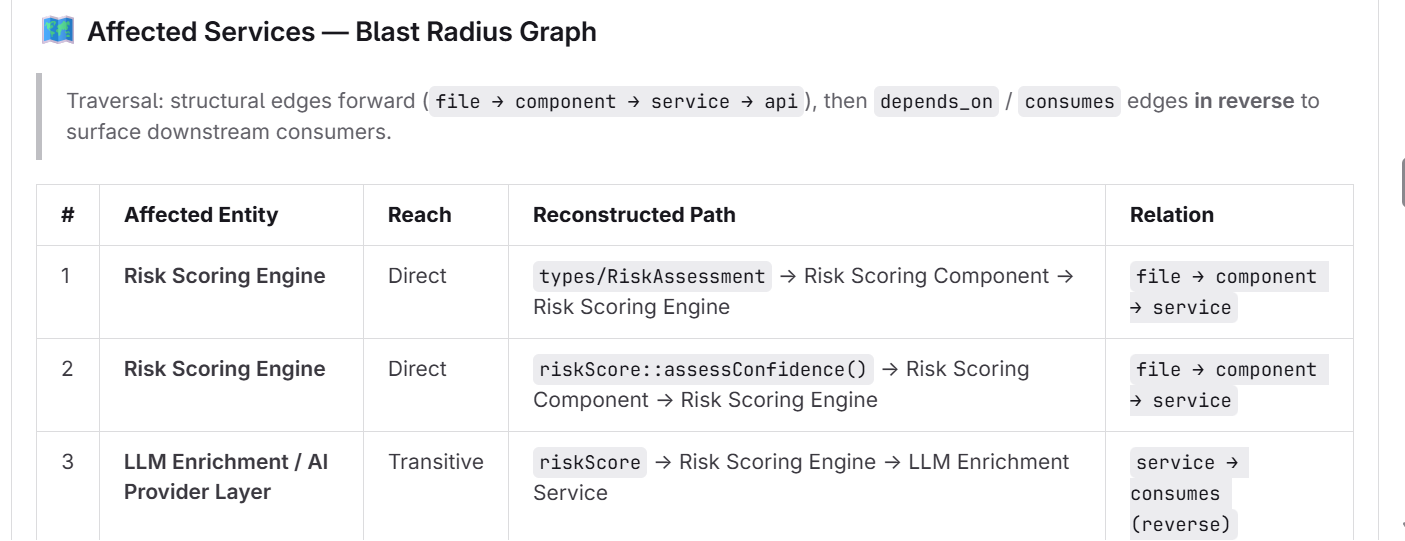
Task: Click the Reconstructed Path column header
Action: (634, 215)
